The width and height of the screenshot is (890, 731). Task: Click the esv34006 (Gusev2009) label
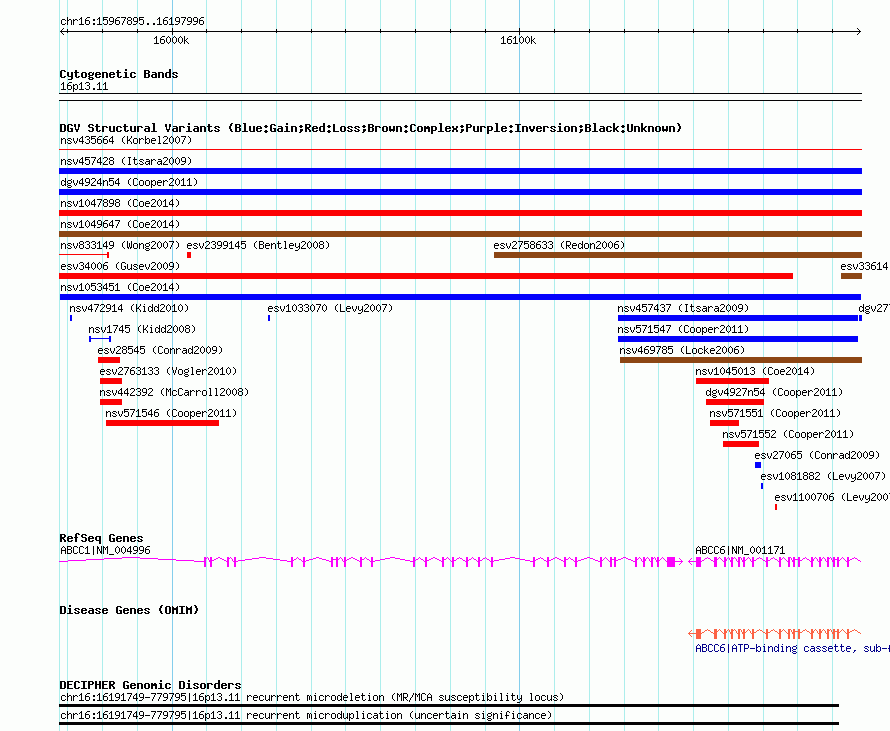120,266
